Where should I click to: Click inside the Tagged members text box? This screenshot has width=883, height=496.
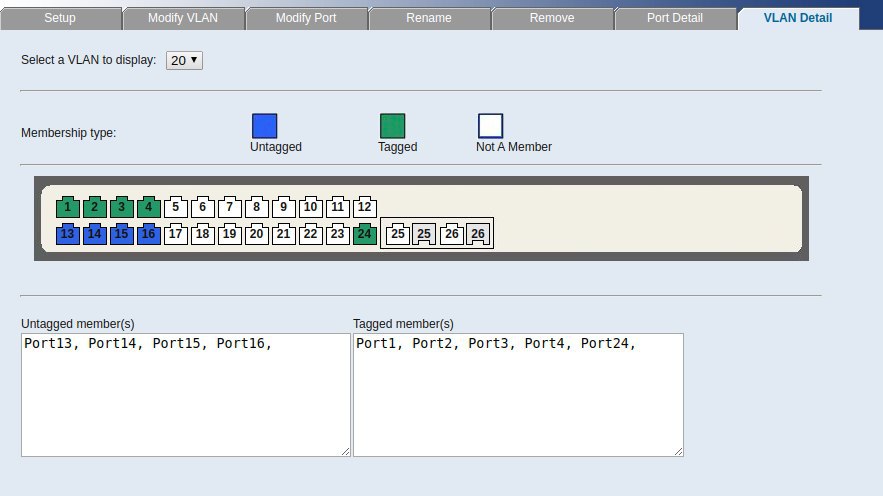click(x=518, y=395)
